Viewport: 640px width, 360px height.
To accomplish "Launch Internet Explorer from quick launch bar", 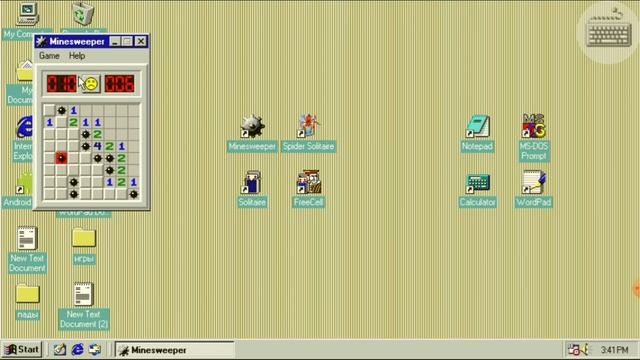I will point(78,350).
